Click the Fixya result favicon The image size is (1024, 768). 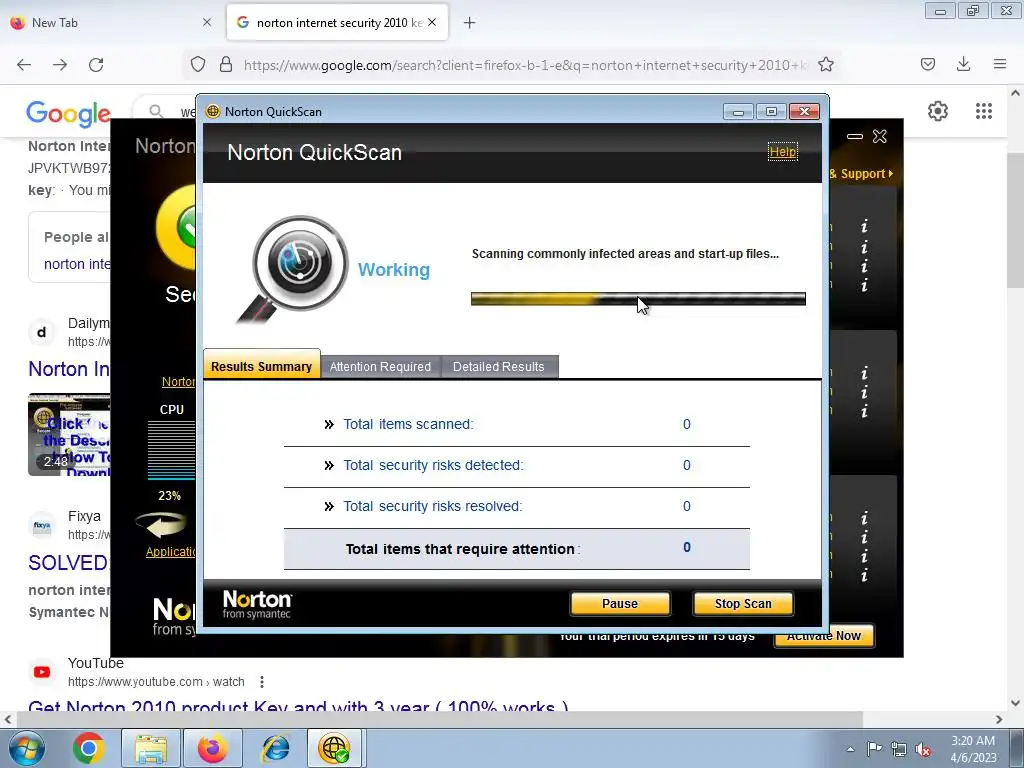point(42,525)
